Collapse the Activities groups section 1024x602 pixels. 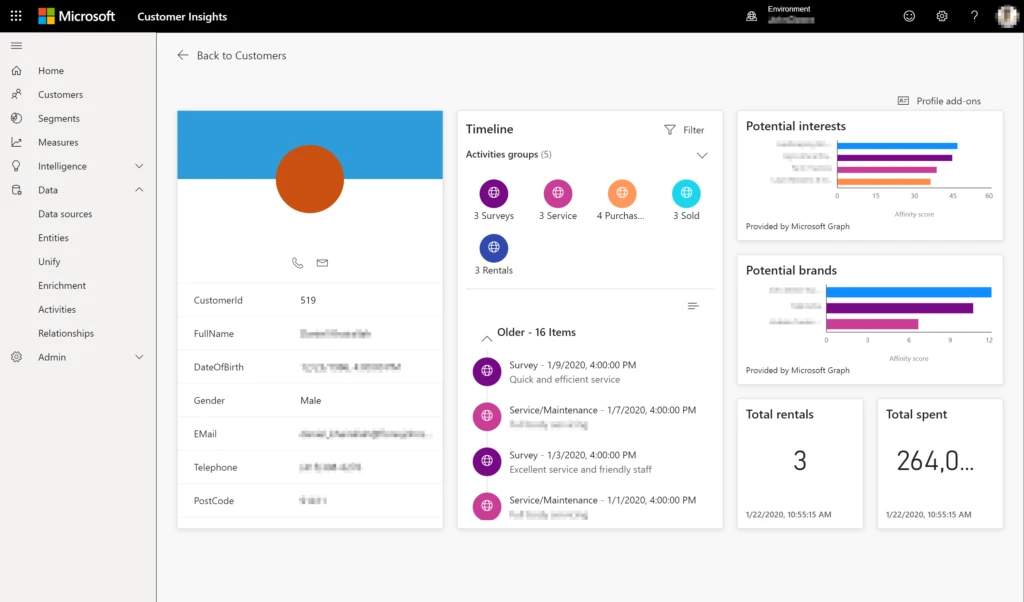(x=704, y=157)
